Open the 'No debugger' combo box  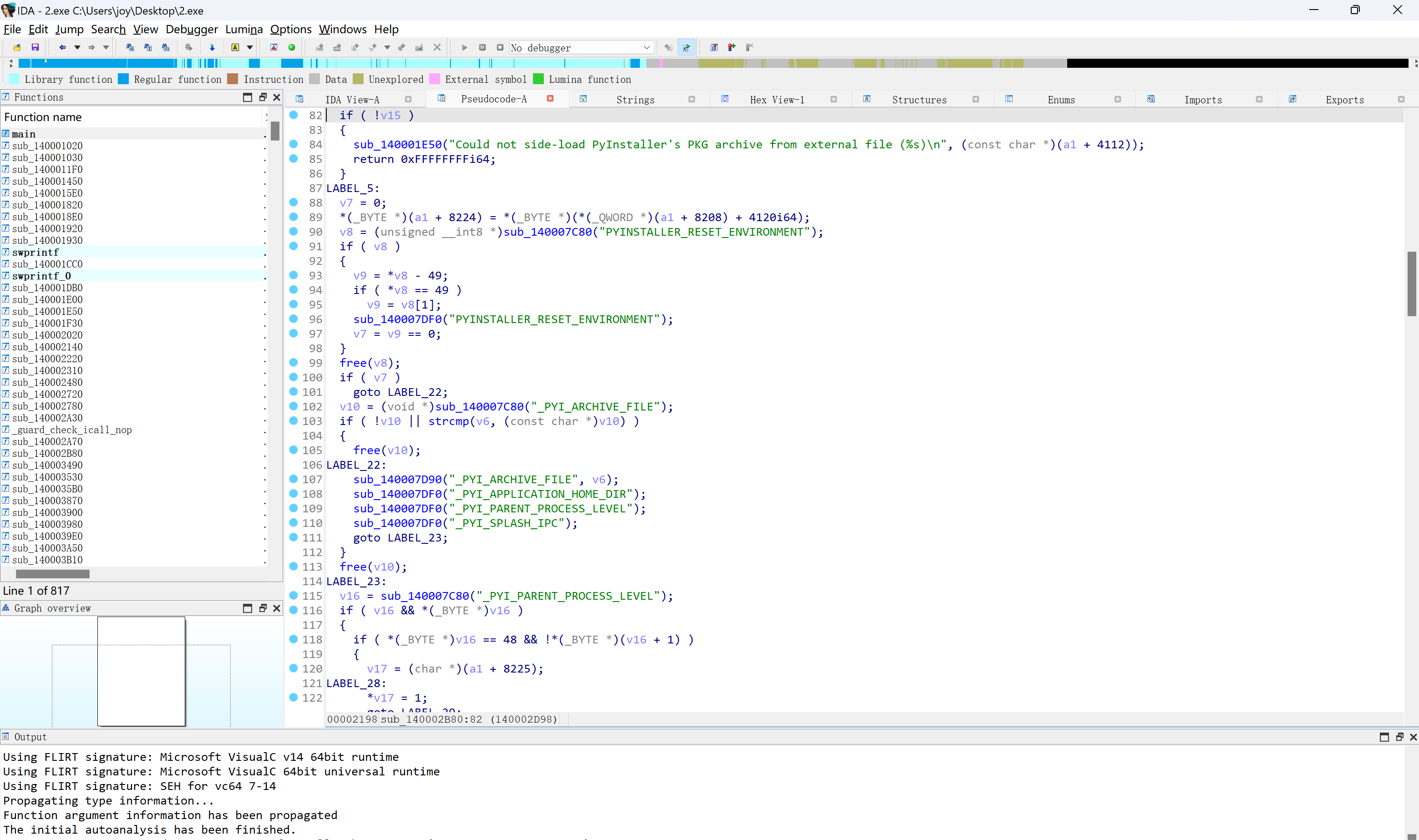point(581,47)
